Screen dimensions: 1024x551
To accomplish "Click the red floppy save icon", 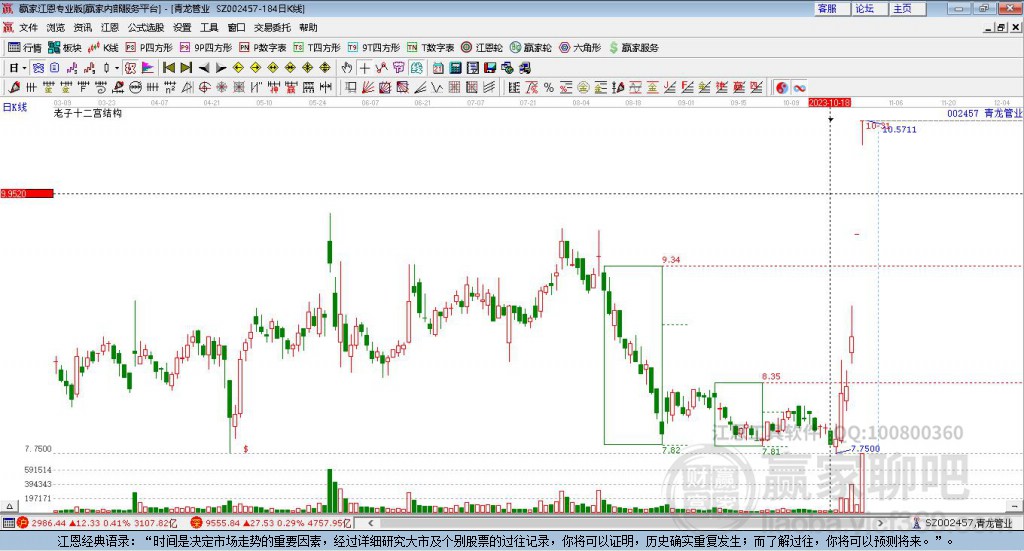I will click(490, 68).
